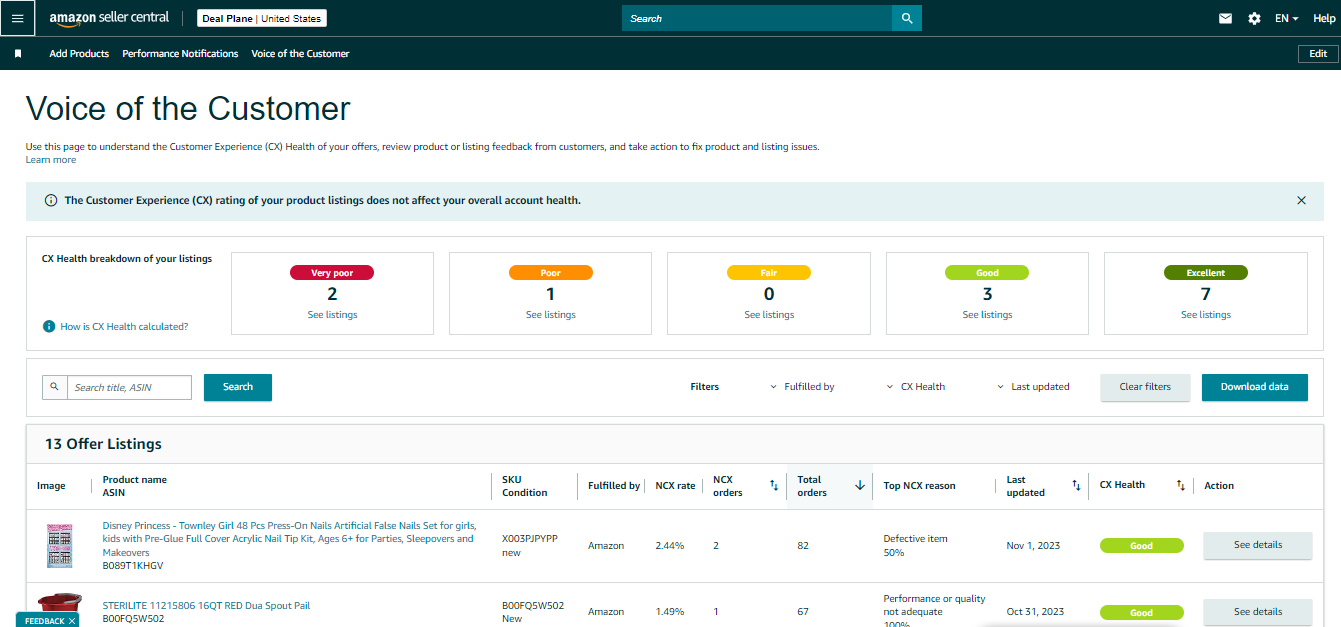Click the search magnifier button in header
1341x627 pixels.
click(907, 18)
